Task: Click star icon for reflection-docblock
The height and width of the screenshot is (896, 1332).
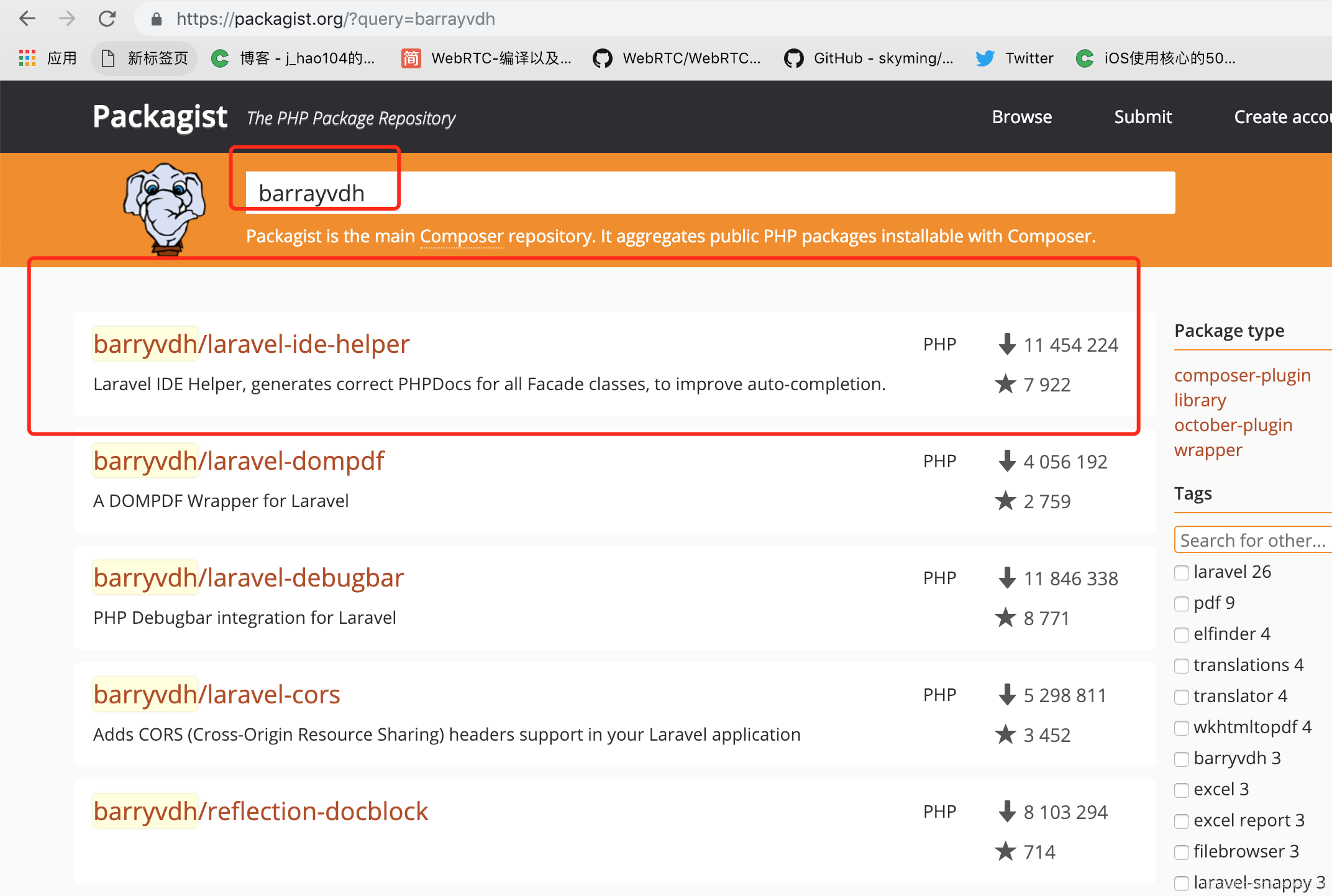Action: 1005,851
